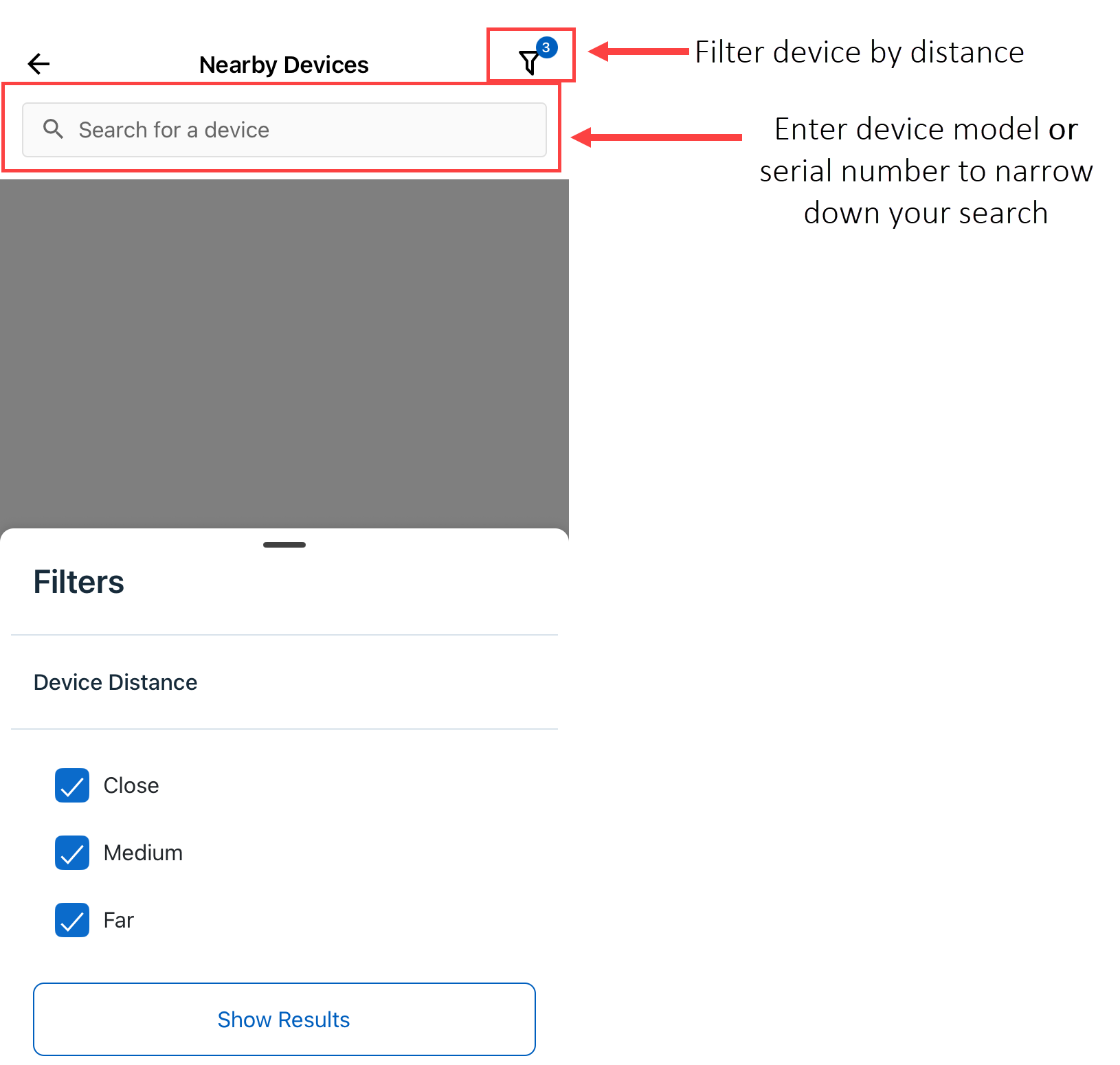Uncheck the Close distance checkbox
The height and width of the screenshot is (1065, 1120).
point(72,785)
